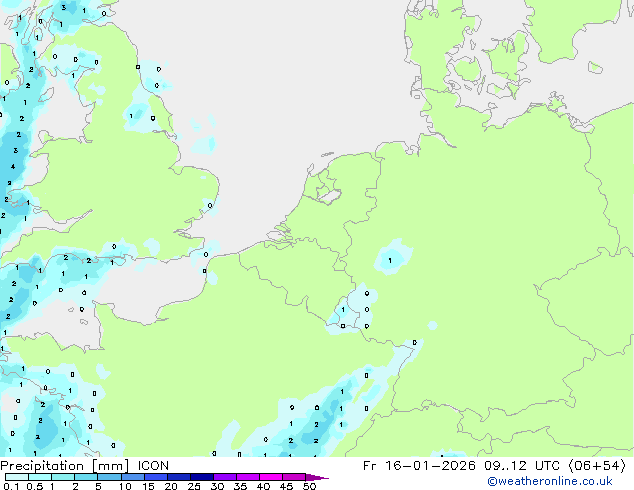The image size is (634, 490).
Task: Click the '09..12 UTC' time text
Action: click(522, 466)
